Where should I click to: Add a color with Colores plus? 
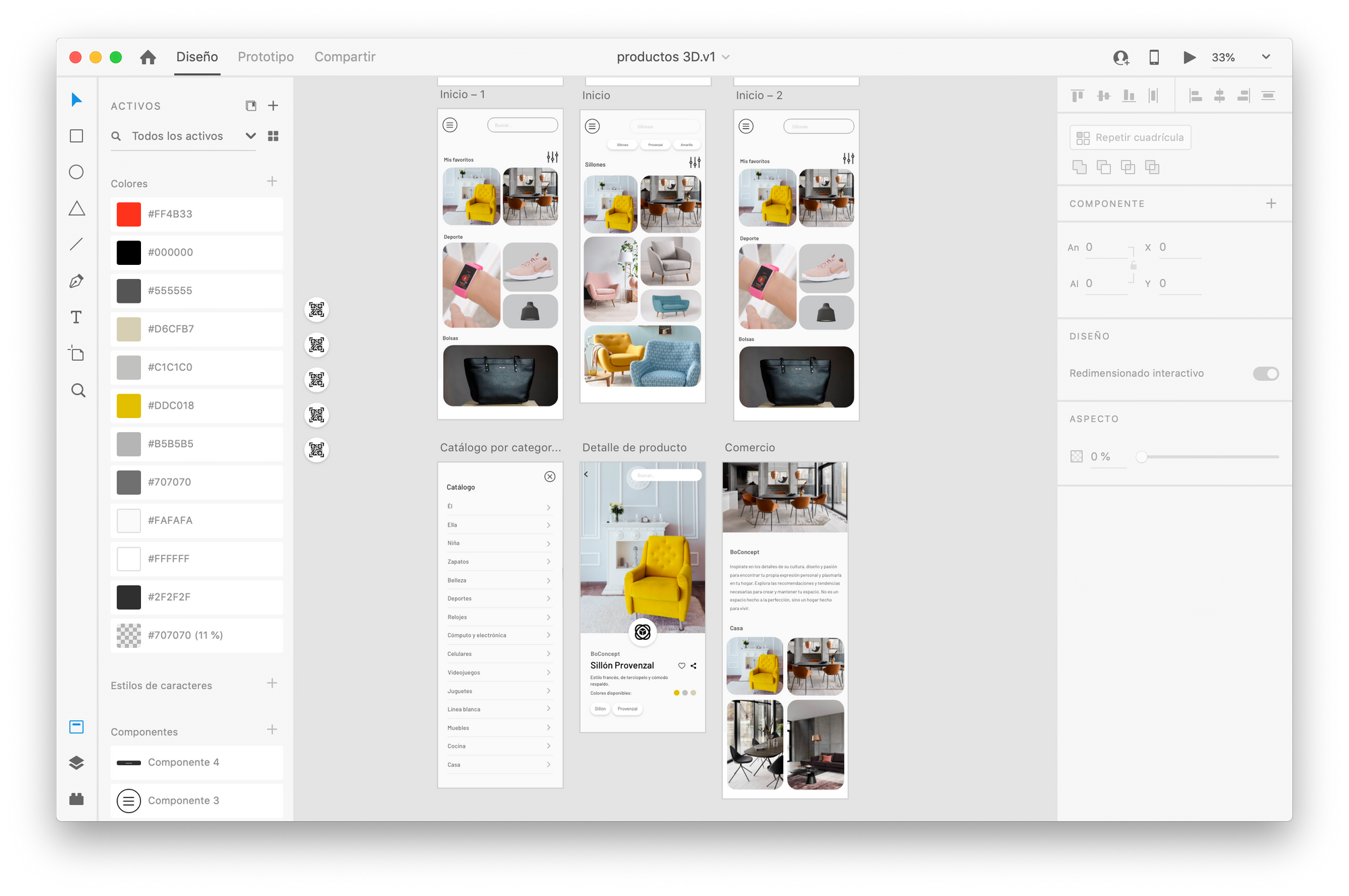click(272, 181)
